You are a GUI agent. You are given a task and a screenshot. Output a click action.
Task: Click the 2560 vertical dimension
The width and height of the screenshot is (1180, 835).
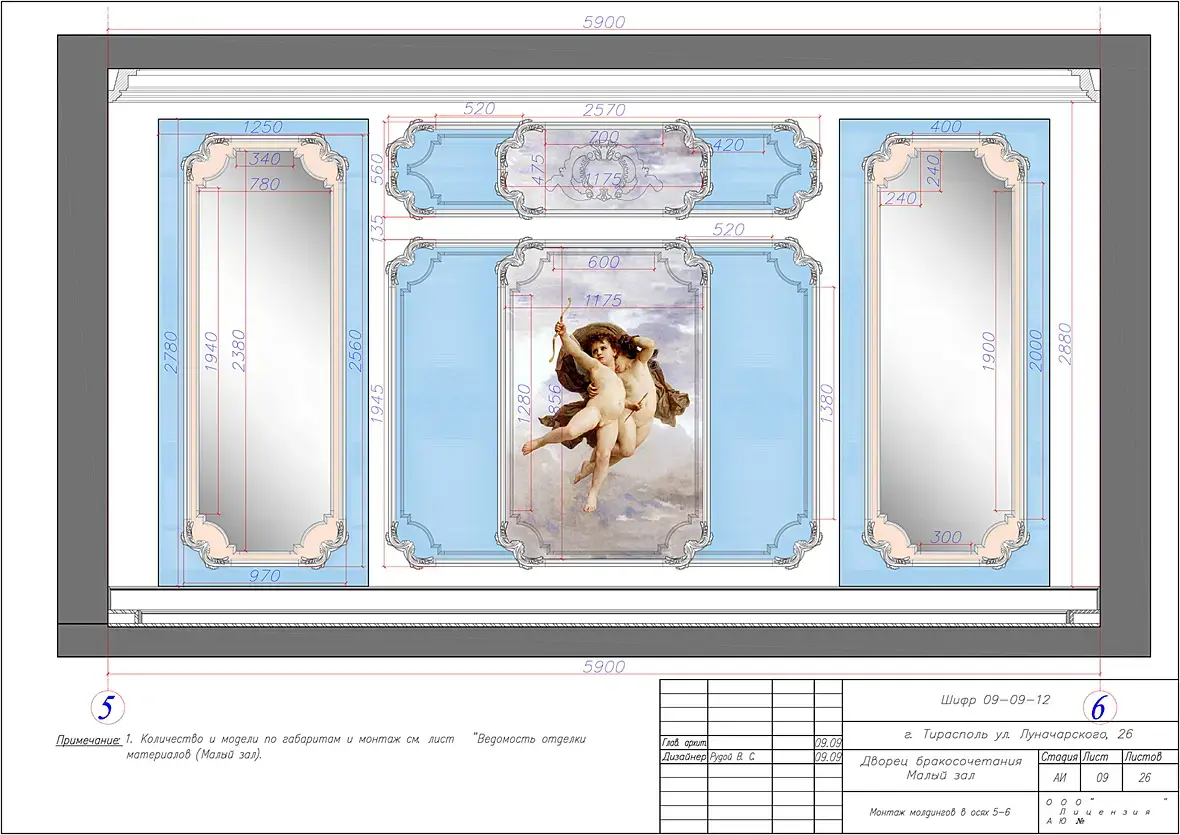coord(354,350)
